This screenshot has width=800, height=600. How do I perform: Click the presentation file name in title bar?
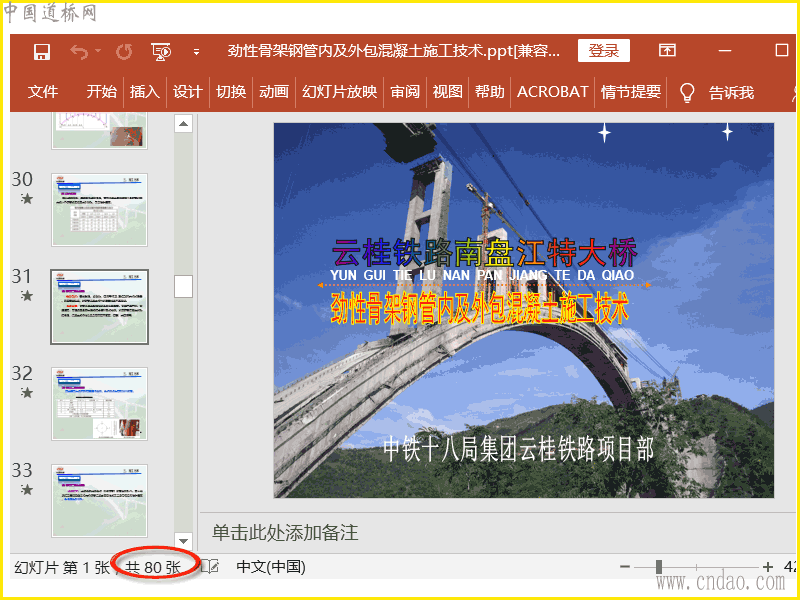(x=393, y=51)
